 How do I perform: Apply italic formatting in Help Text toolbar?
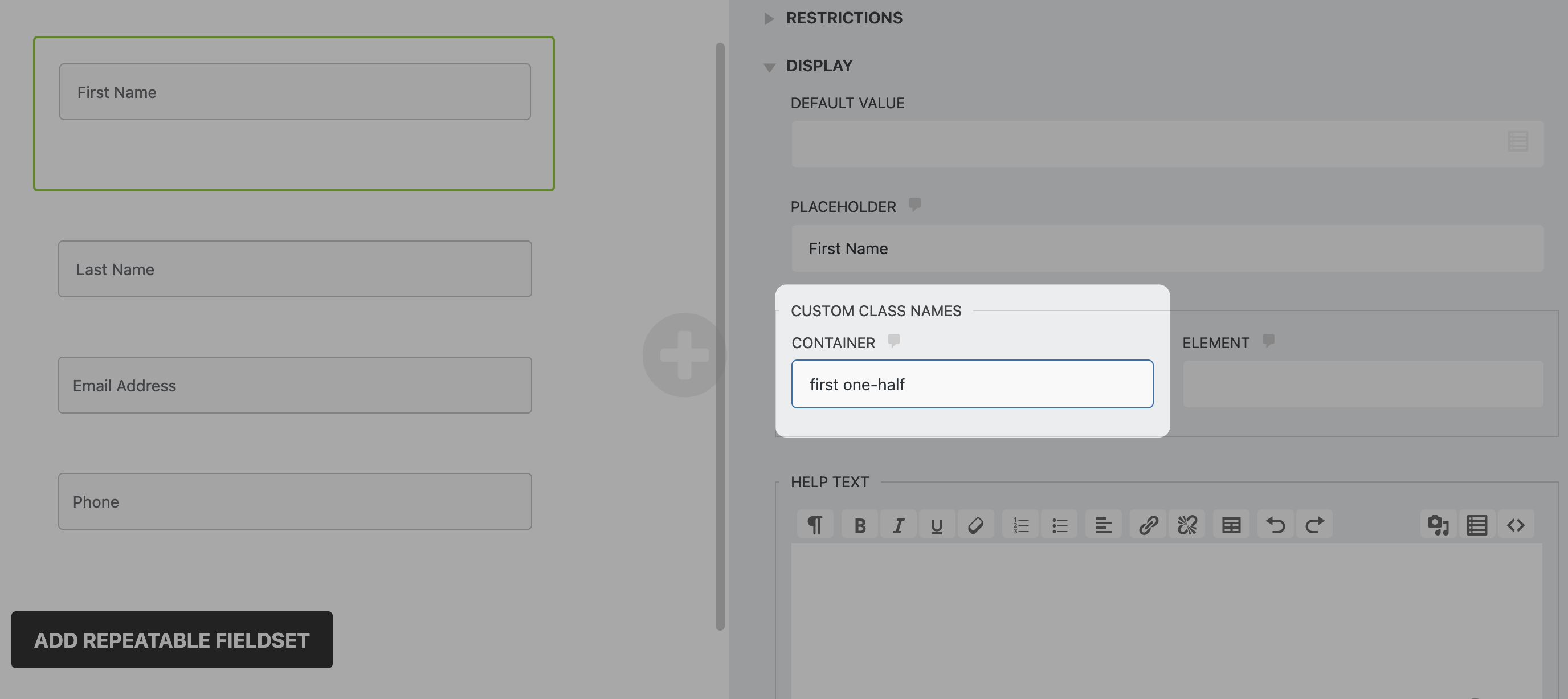point(898,525)
